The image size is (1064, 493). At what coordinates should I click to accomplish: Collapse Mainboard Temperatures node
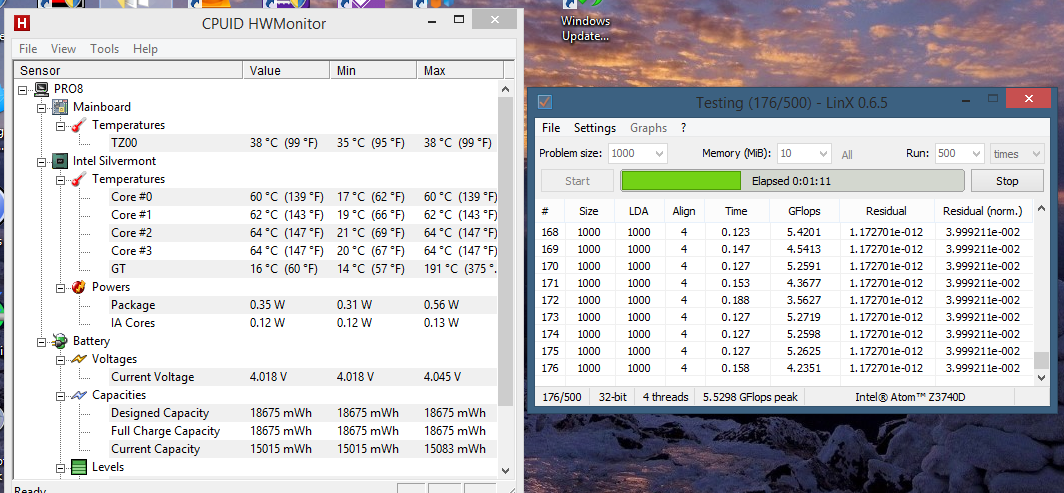[x=60, y=125]
